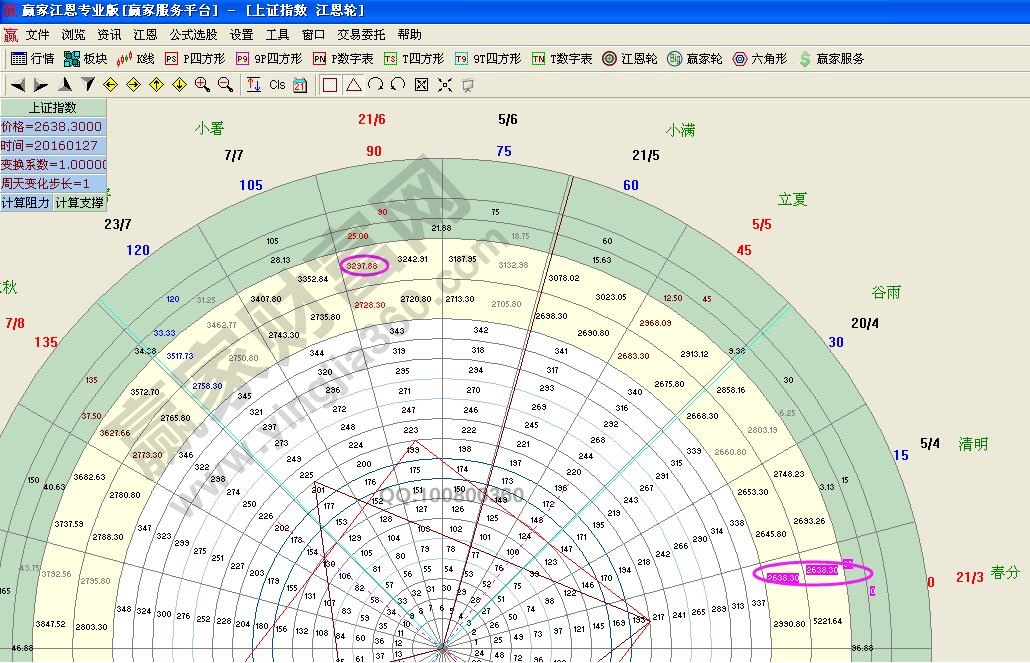Open the 文件 menu
Viewport: 1030px width, 663px height.
tap(37, 34)
